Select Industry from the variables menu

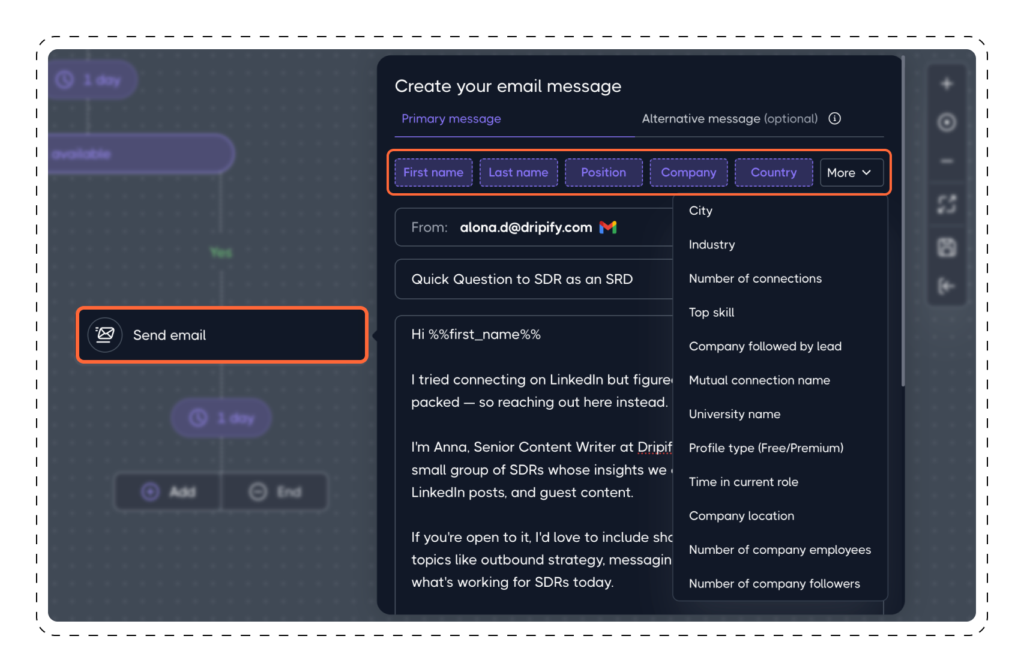712,244
